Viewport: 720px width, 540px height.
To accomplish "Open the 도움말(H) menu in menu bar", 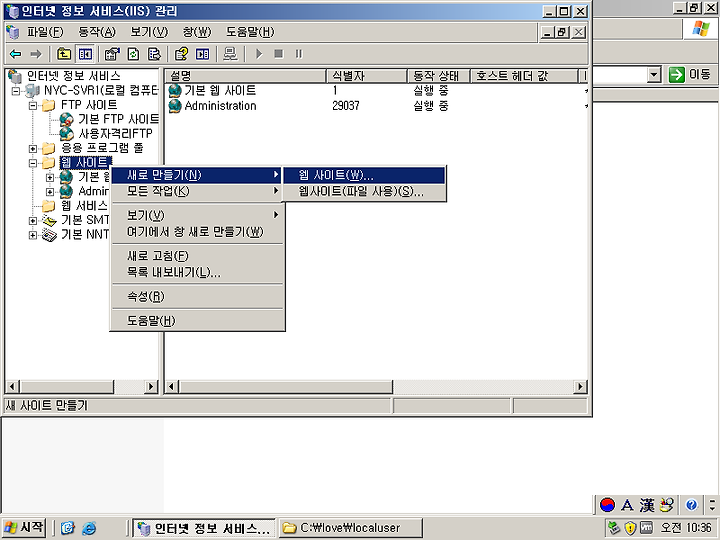I will click(250, 32).
